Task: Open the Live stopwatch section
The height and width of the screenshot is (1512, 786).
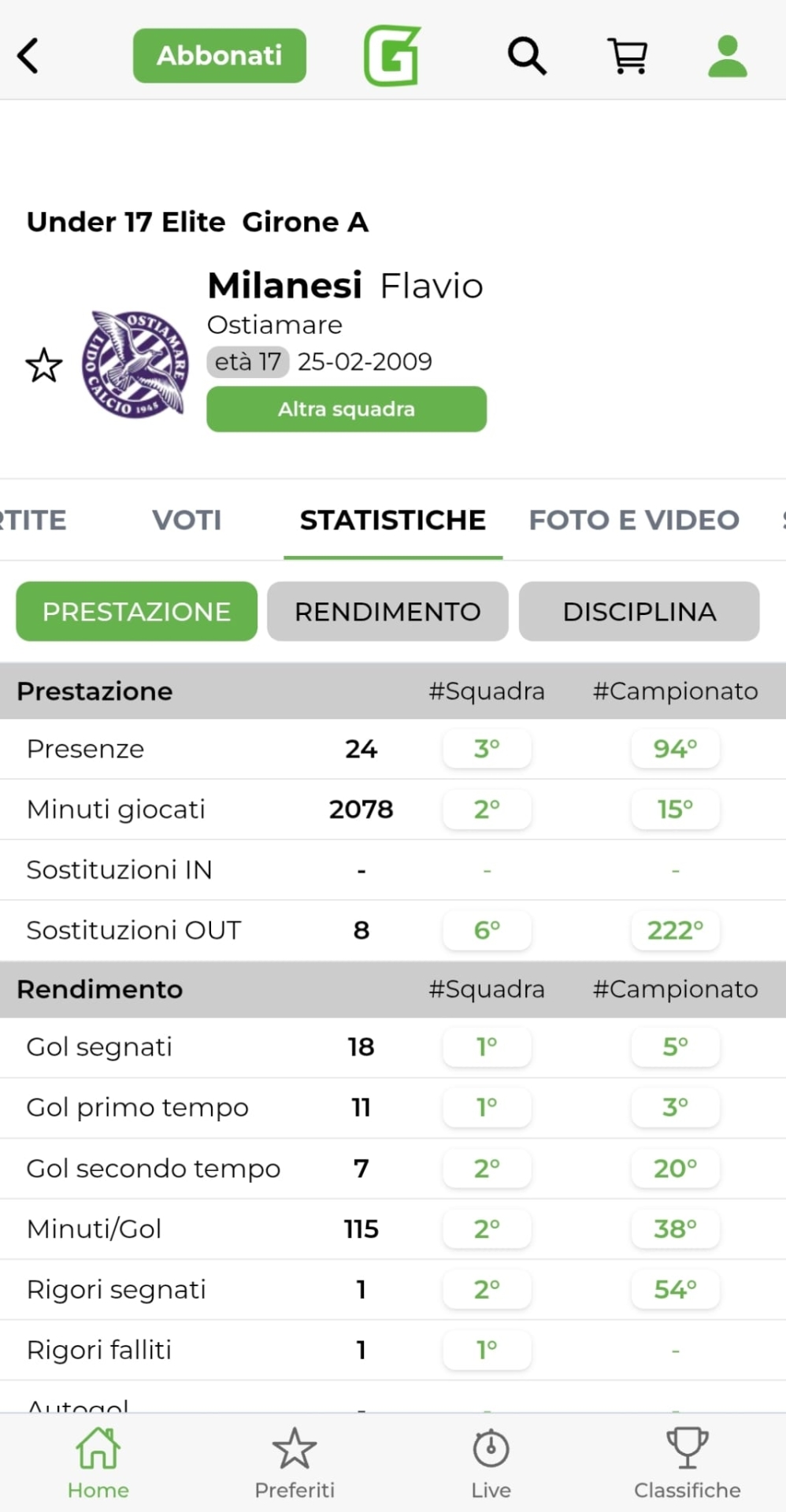Action: 491,1462
